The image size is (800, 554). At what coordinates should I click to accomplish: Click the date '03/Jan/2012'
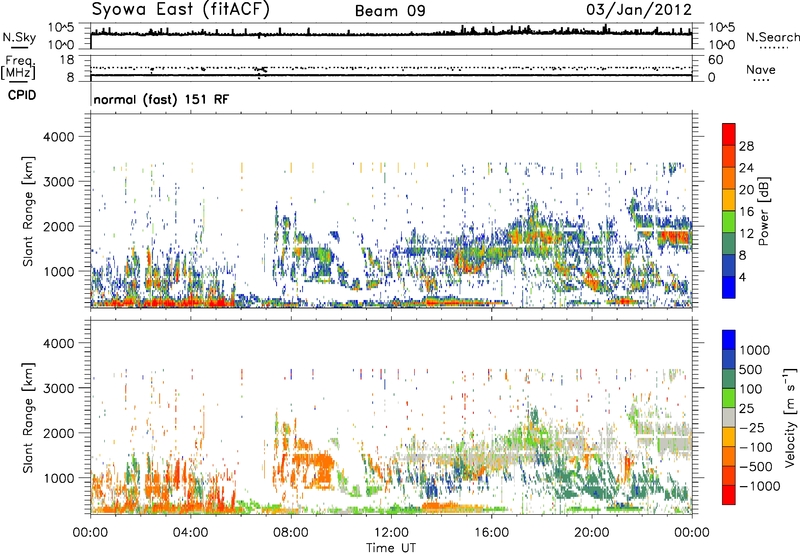(639, 10)
